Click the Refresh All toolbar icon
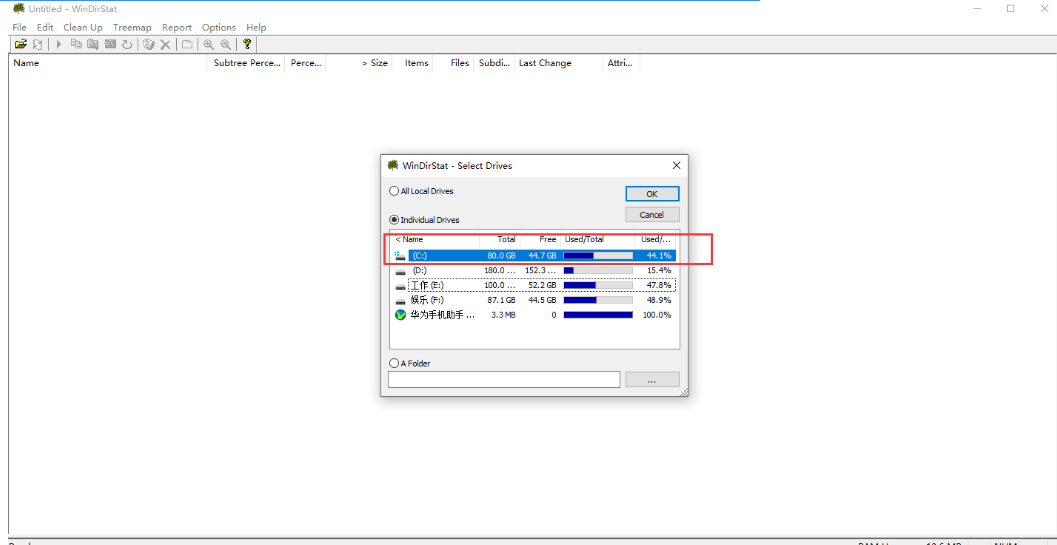Screen dimensions: 1057x545 point(38,44)
